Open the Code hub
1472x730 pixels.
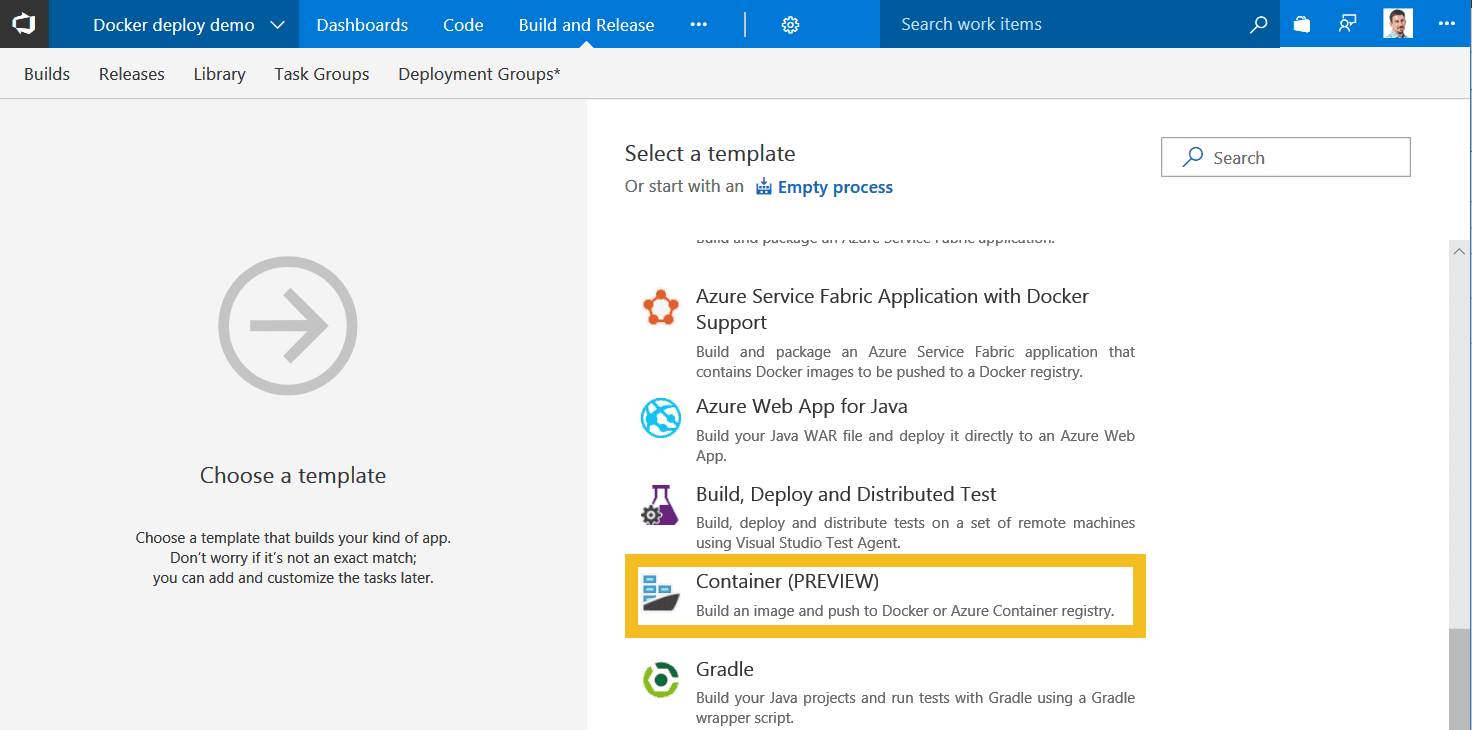[463, 24]
